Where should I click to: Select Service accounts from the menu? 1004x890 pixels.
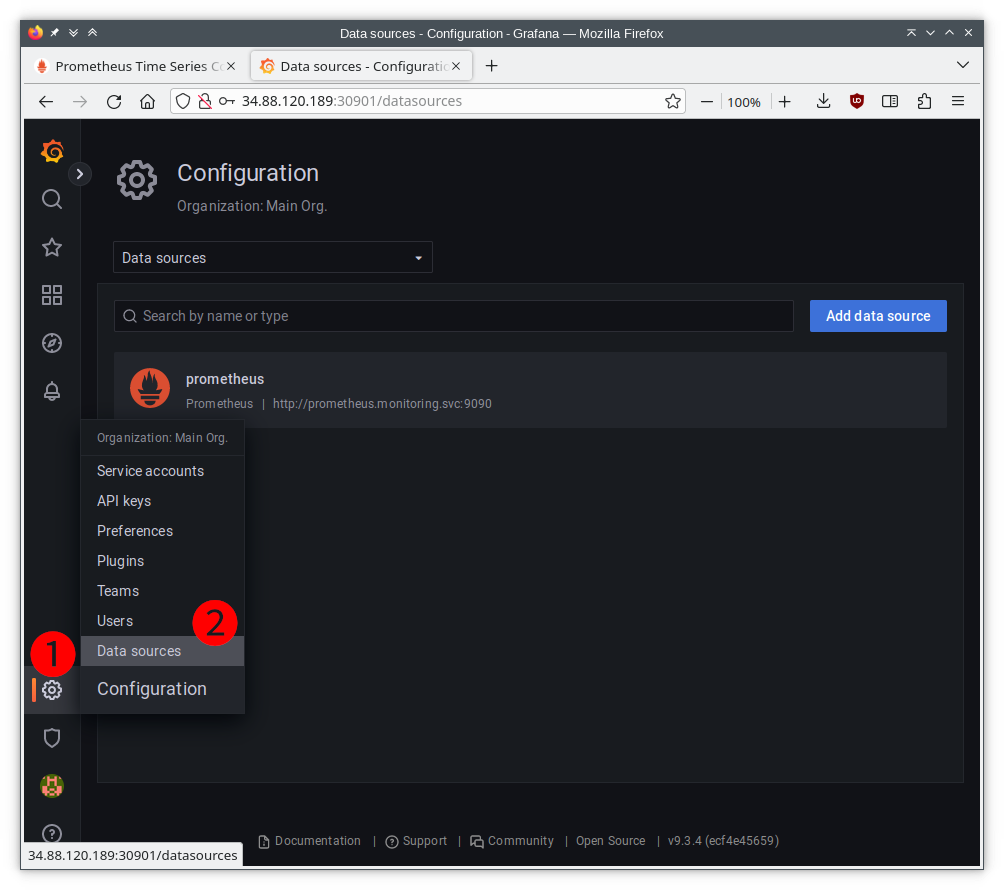point(150,471)
